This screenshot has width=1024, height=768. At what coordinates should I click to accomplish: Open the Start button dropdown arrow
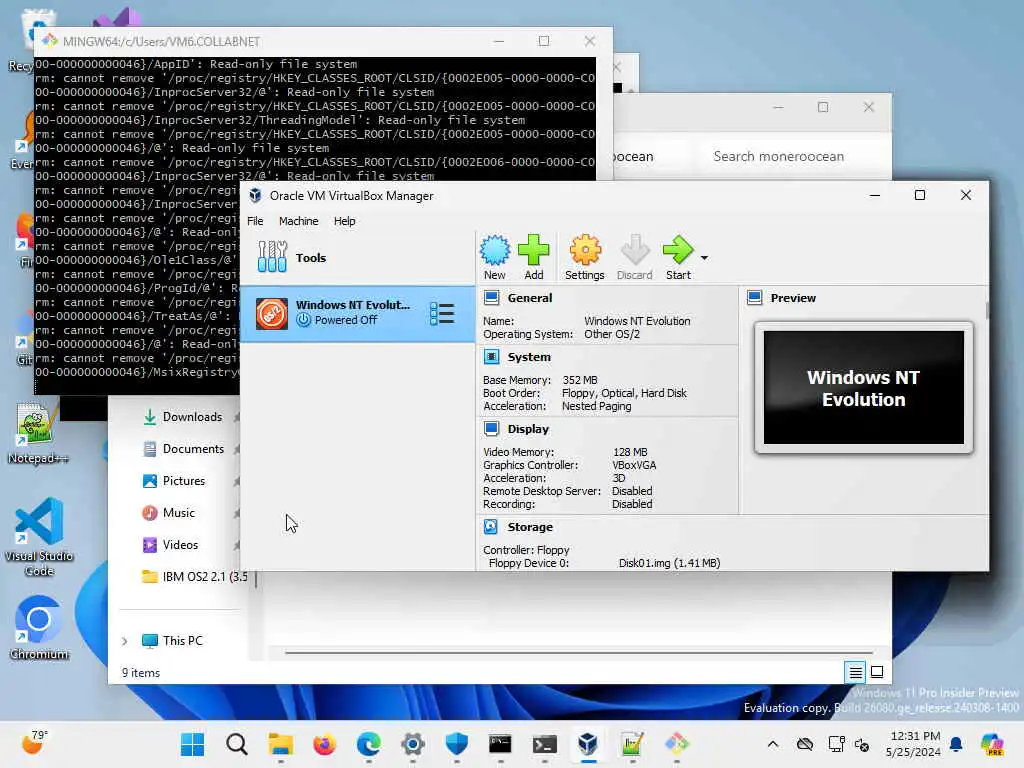(x=704, y=258)
